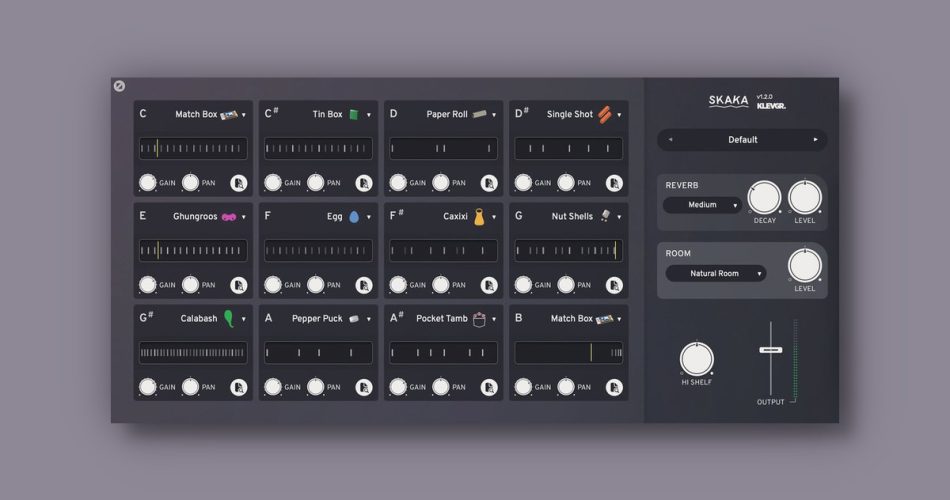
Task: Go to the next preset with the right arrow
Action: point(816,140)
